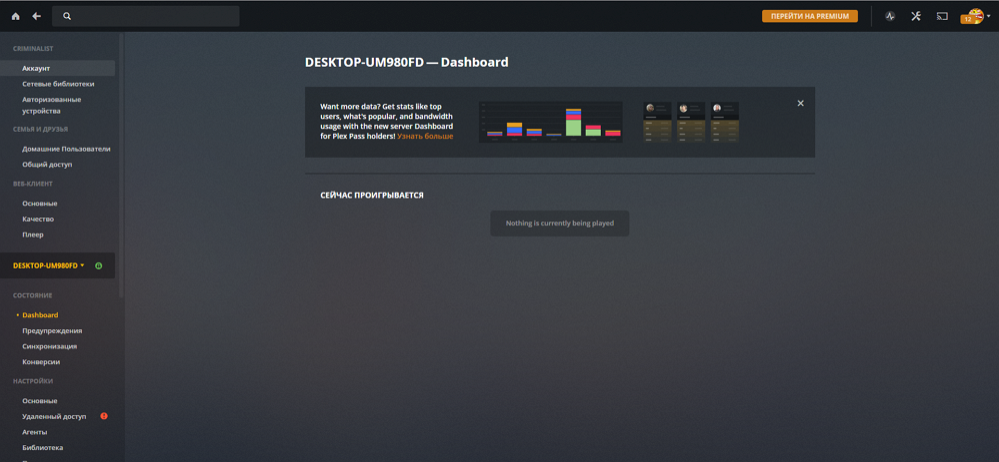Open Синхронизация page
Image resolution: width=999 pixels, height=462 pixels.
(50, 346)
